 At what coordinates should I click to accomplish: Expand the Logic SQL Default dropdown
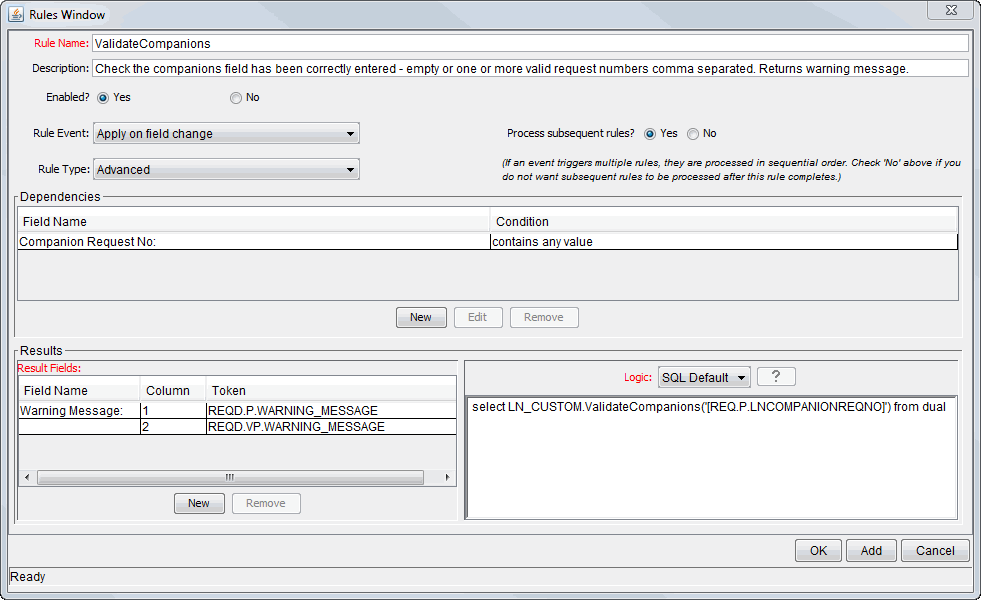pyautogui.click(x=704, y=377)
